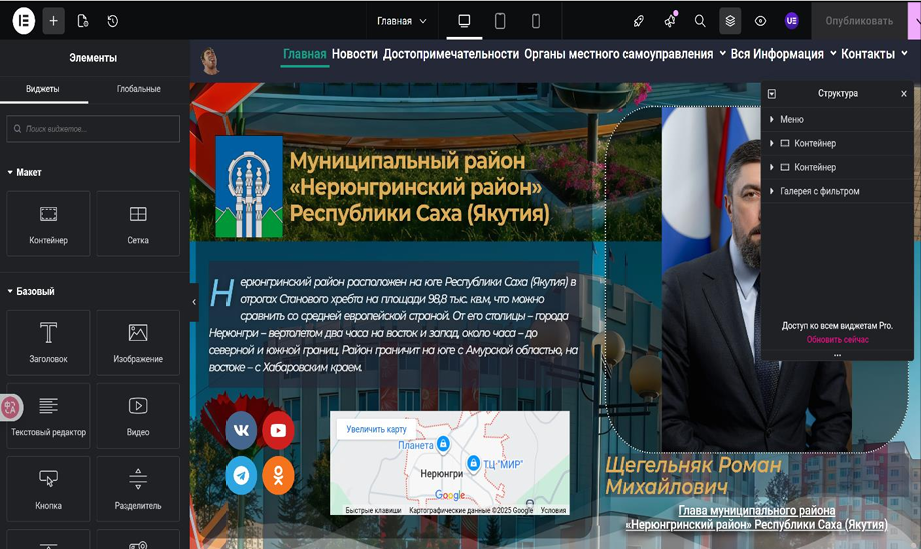The image size is (921, 549).
Task: Open the finder search icon
Action: [x=700, y=21]
